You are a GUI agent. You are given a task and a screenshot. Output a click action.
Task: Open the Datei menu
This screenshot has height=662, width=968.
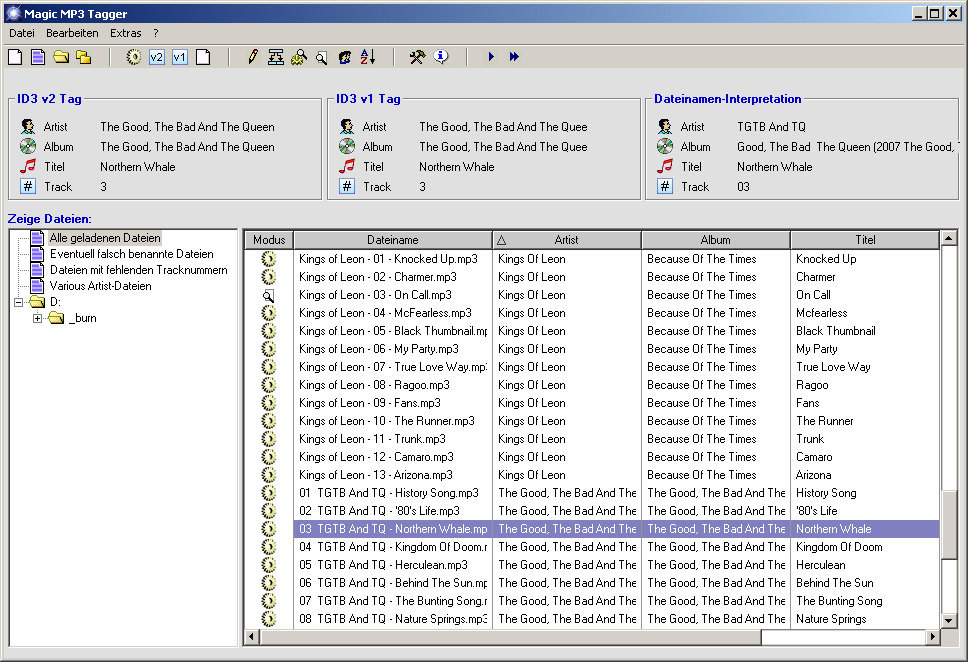(x=22, y=33)
